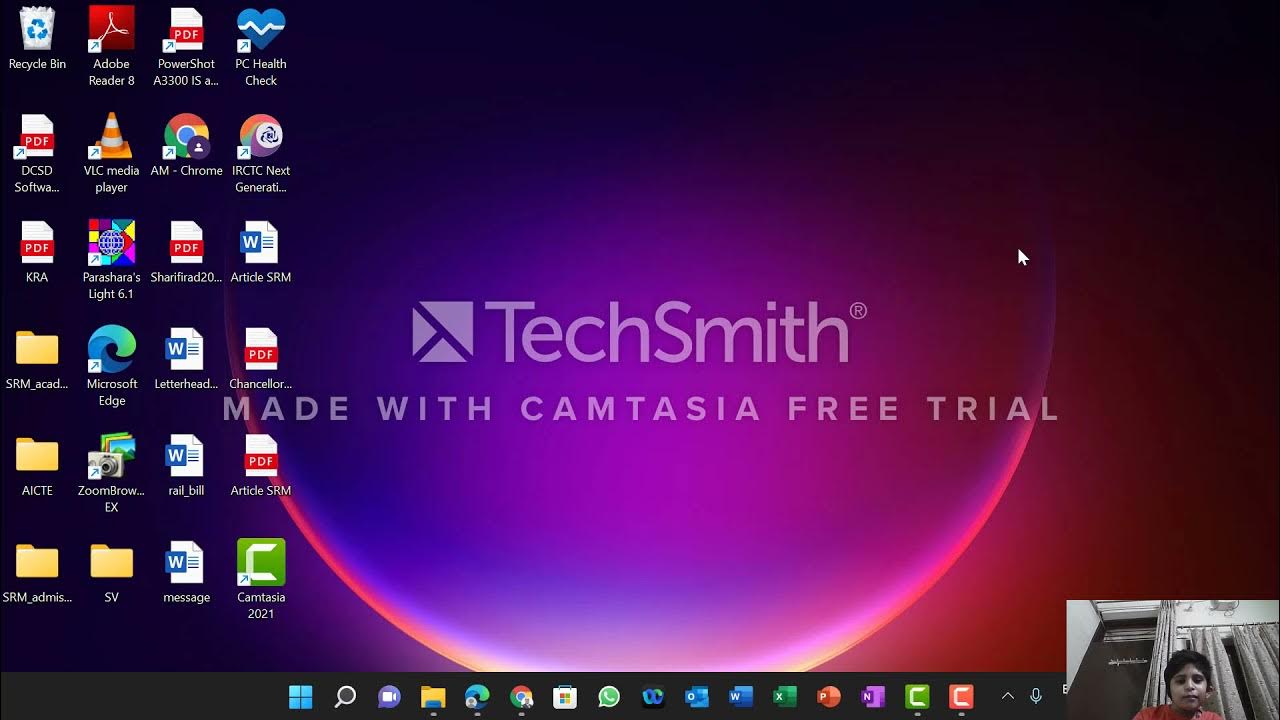The height and width of the screenshot is (720, 1280).
Task: Select the Article SRM Word document
Action: pos(261,252)
